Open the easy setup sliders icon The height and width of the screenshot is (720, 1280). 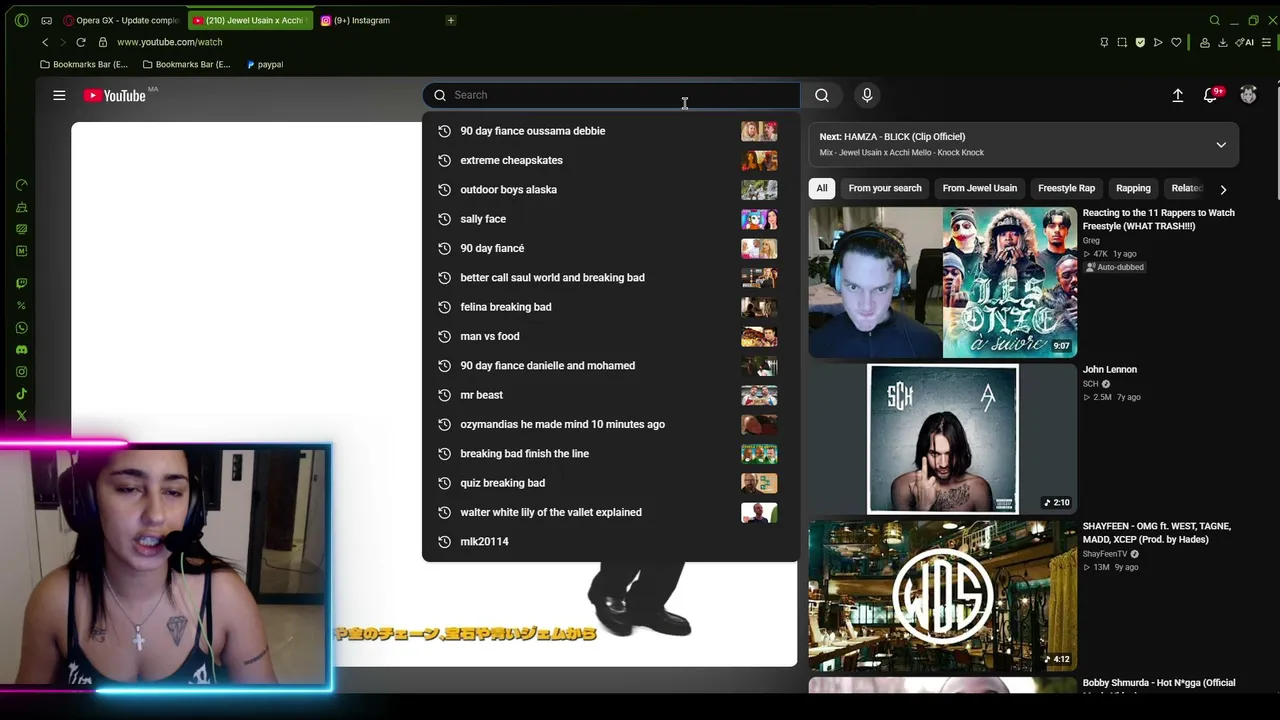(1267, 42)
